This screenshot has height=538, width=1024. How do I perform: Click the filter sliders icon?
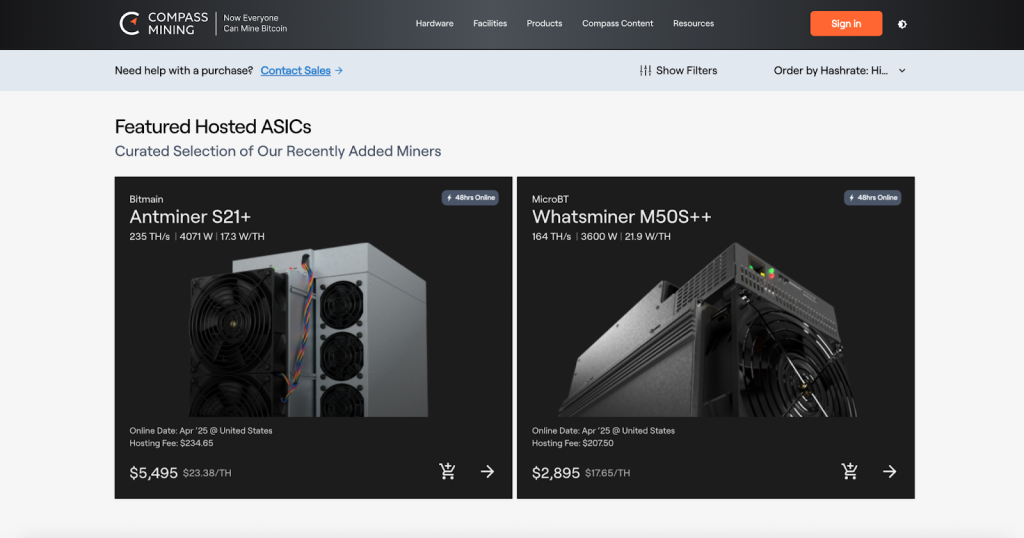pyautogui.click(x=645, y=71)
